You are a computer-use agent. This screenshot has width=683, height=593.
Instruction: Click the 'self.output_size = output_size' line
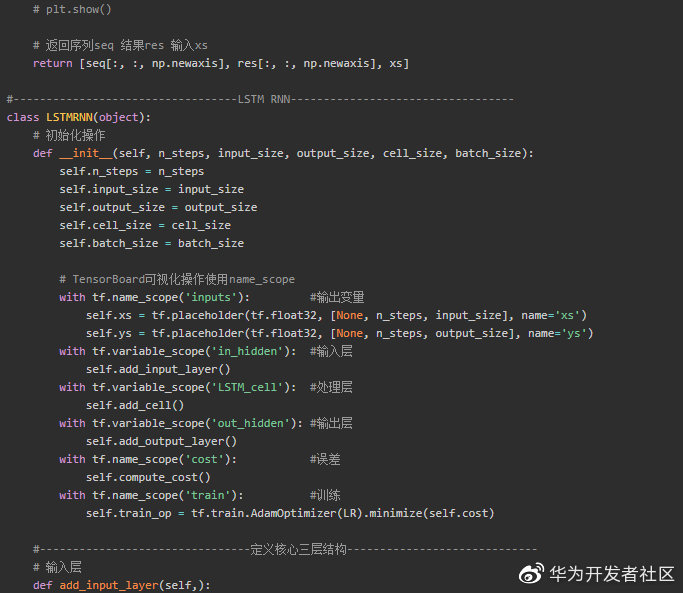(158, 207)
